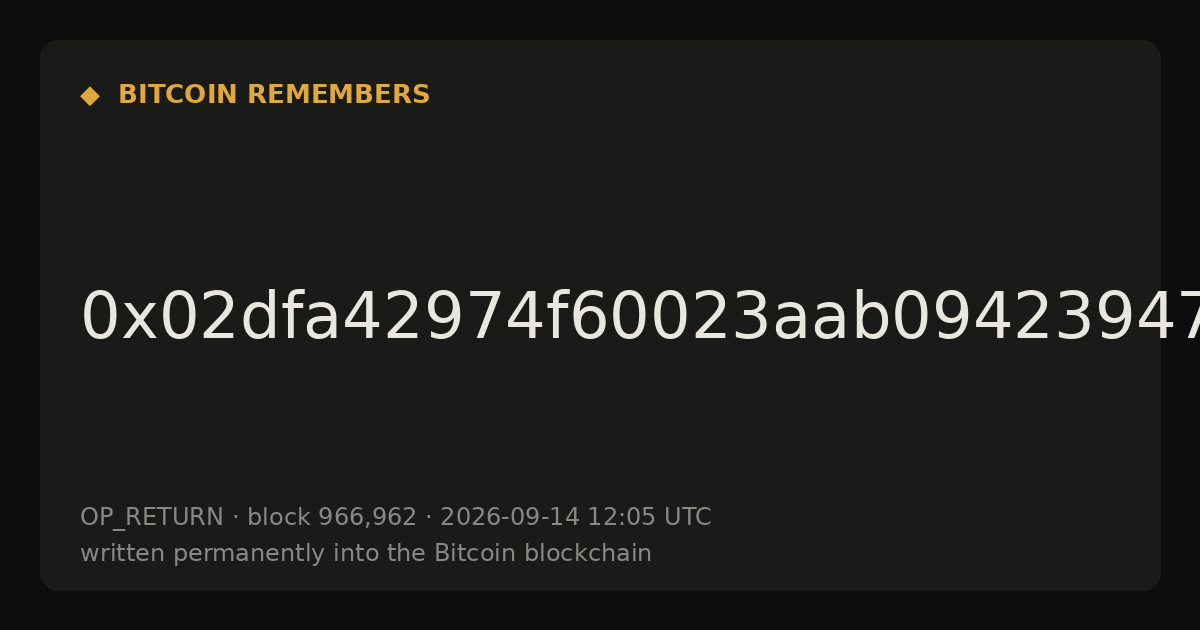
Task: Click the orange diamond icon
Action: coord(90,96)
